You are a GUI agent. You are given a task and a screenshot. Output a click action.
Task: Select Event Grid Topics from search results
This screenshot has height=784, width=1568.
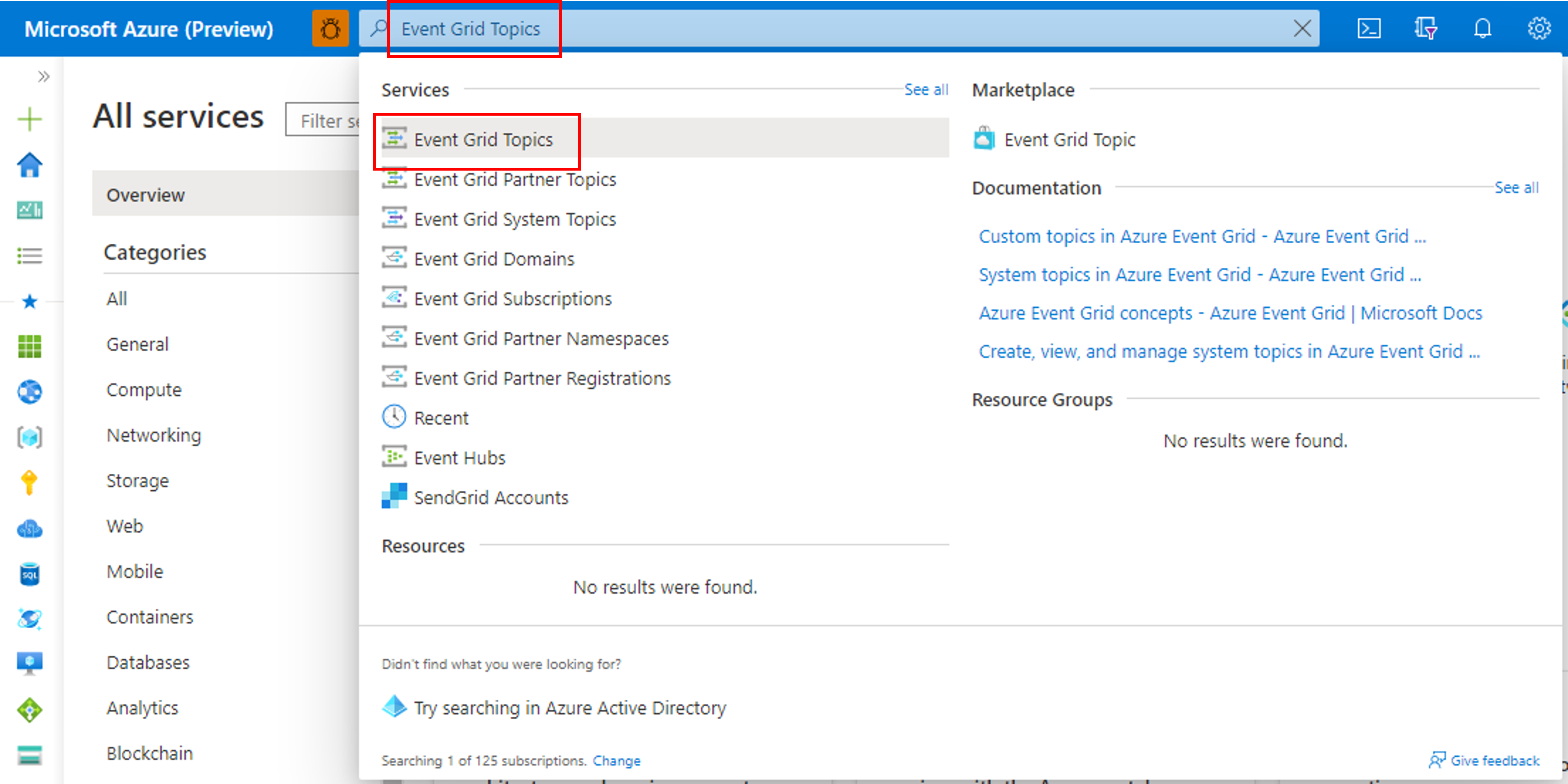pyautogui.click(x=484, y=140)
